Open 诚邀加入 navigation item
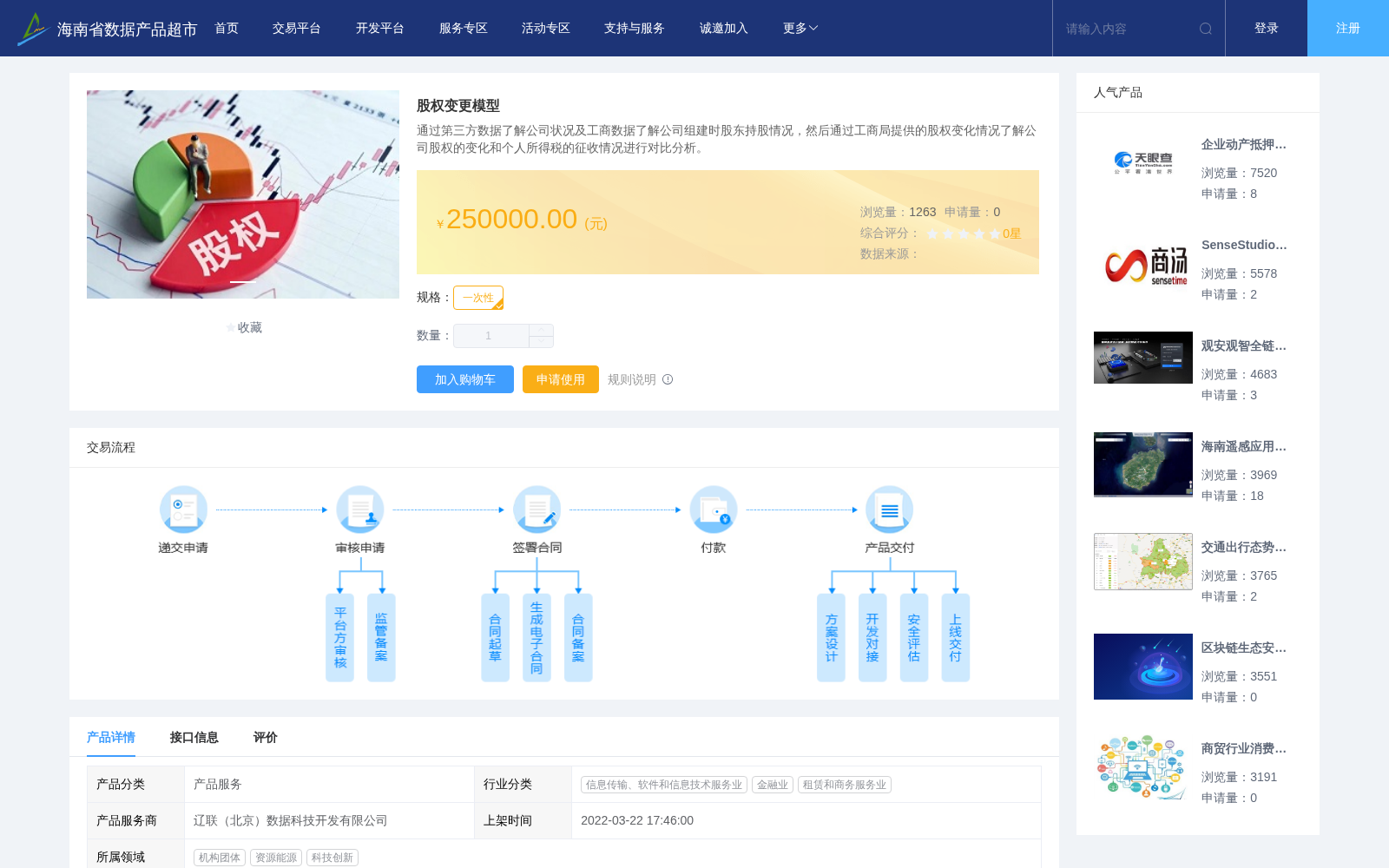The image size is (1389, 868). click(724, 29)
